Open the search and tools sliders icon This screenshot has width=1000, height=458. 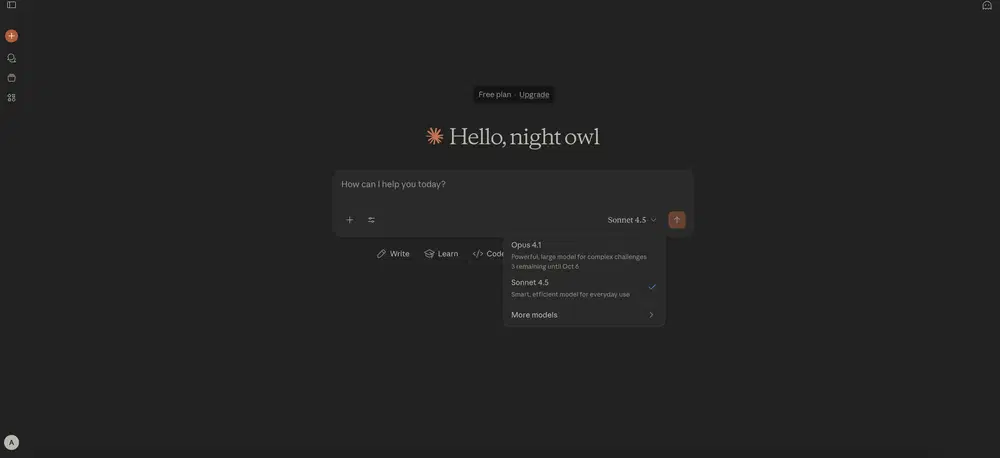tap(371, 220)
